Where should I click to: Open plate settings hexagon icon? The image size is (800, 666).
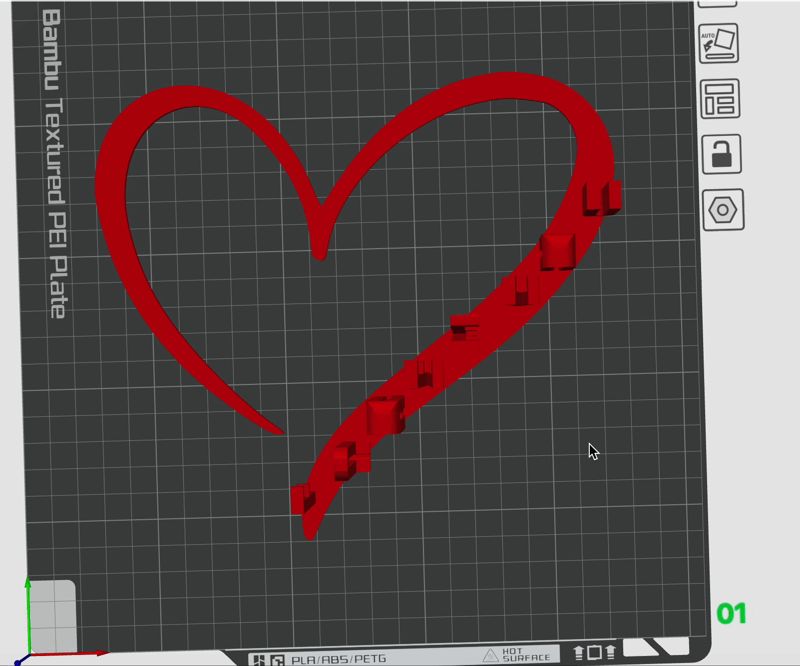tap(723, 210)
